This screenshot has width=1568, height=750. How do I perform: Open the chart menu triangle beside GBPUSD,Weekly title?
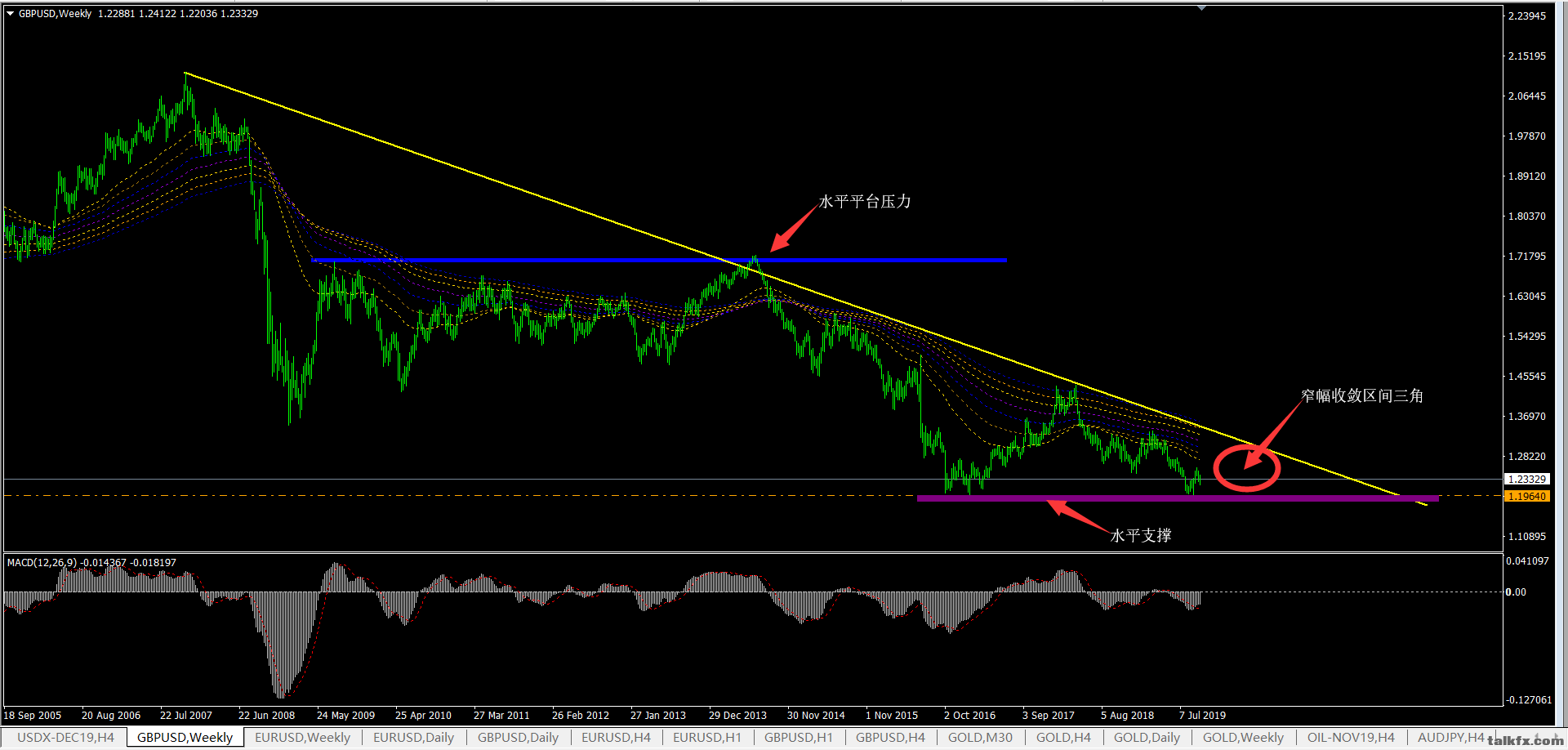coord(11,14)
